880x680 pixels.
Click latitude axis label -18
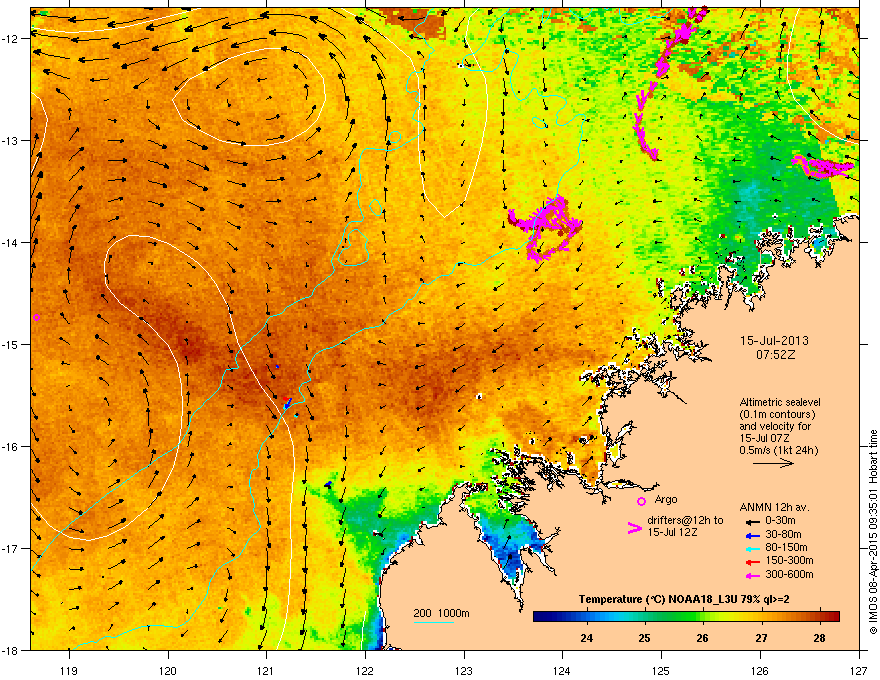coord(10,650)
